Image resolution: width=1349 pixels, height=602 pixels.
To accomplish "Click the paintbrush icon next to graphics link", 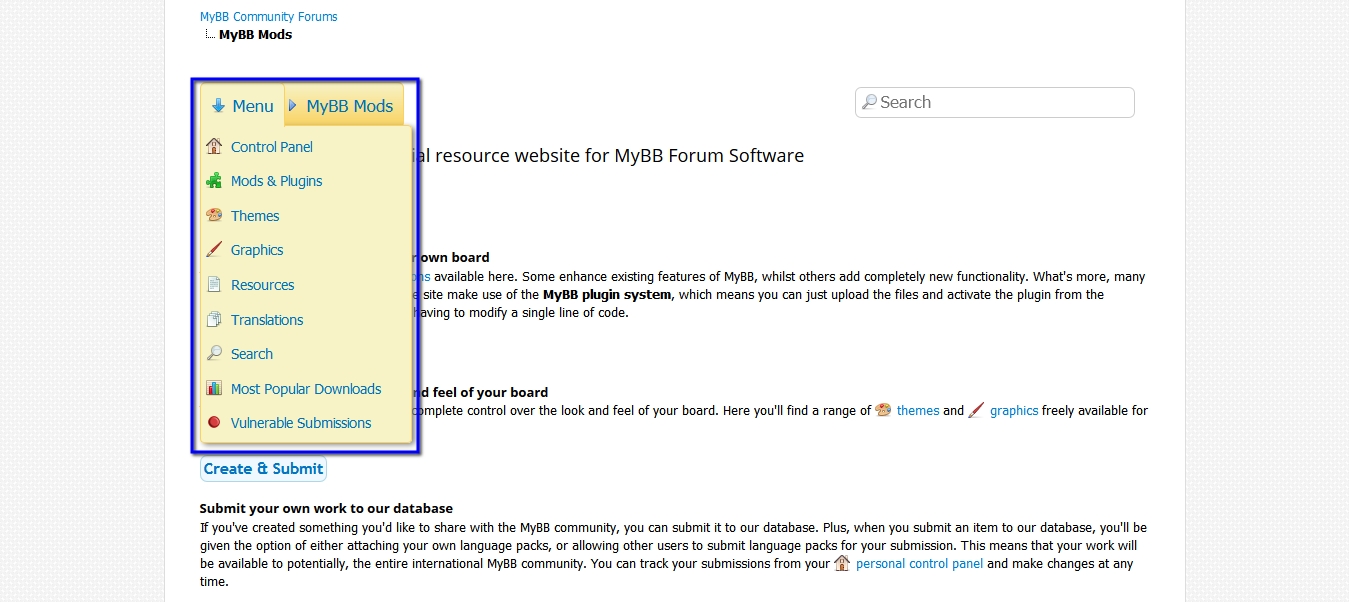I will click(x=977, y=410).
